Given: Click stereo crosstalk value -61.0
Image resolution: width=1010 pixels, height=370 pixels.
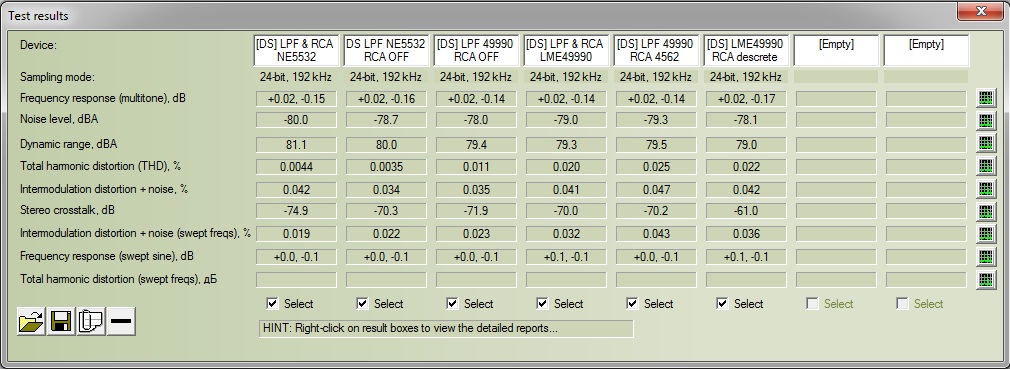Looking at the screenshot, I should pyautogui.click(x=747, y=211).
